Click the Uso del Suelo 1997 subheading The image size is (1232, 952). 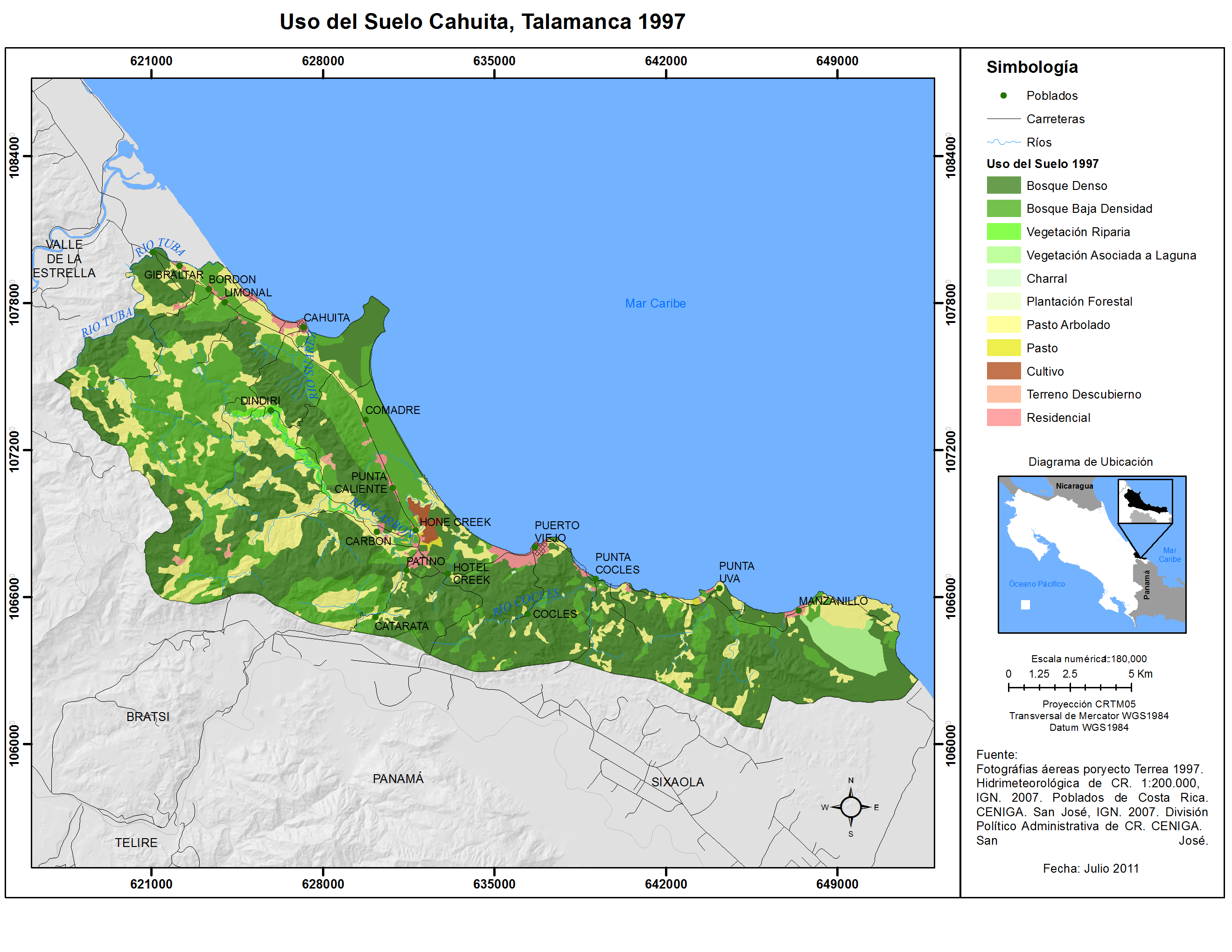pos(1043,163)
